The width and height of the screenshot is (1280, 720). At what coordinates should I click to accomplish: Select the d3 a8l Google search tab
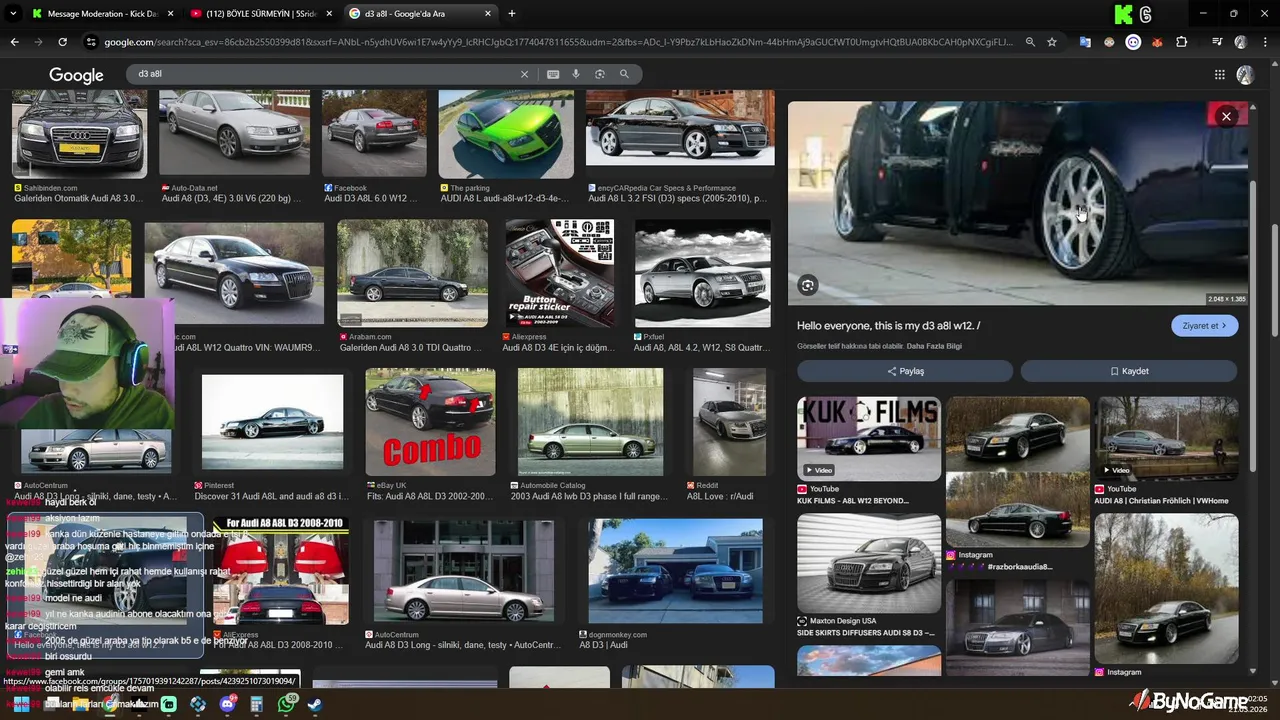tap(420, 14)
